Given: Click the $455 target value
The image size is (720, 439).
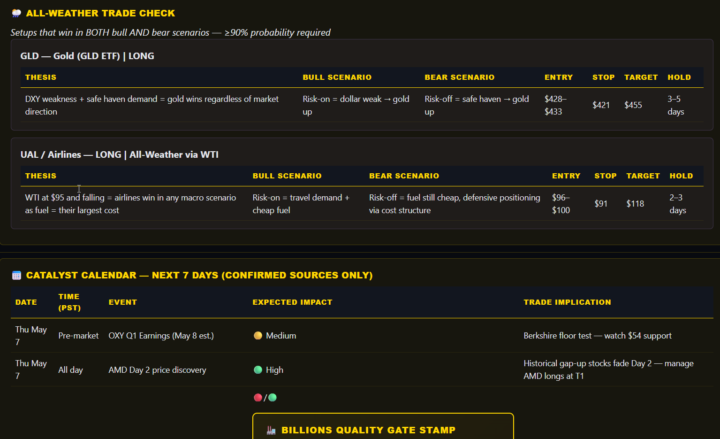Looking at the screenshot, I should point(633,105).
